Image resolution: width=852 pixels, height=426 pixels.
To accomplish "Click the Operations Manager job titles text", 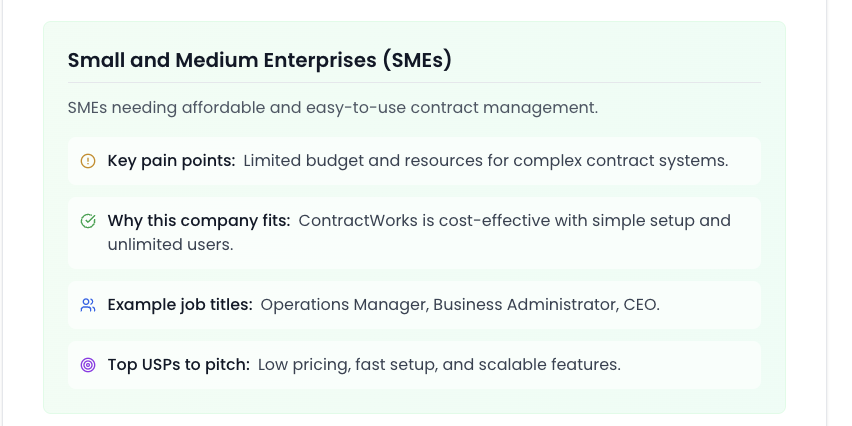I will tap(460, 305).
